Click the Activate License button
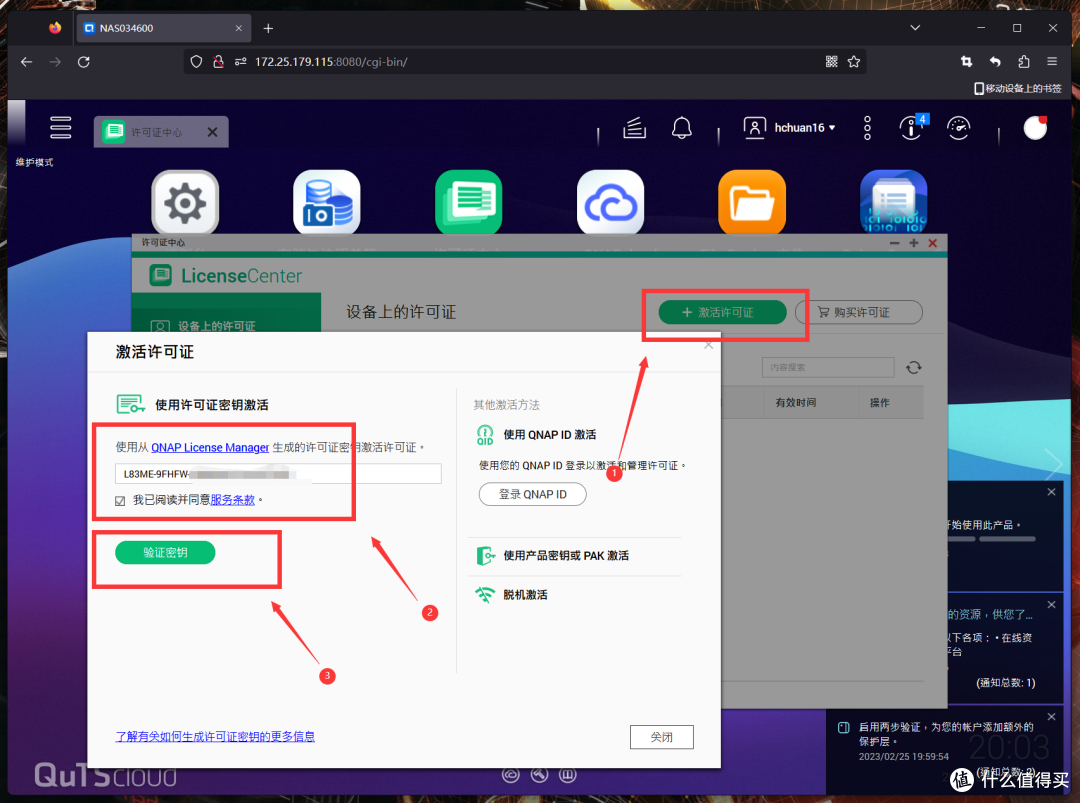1080x803 pixels. tap(723, 312)
